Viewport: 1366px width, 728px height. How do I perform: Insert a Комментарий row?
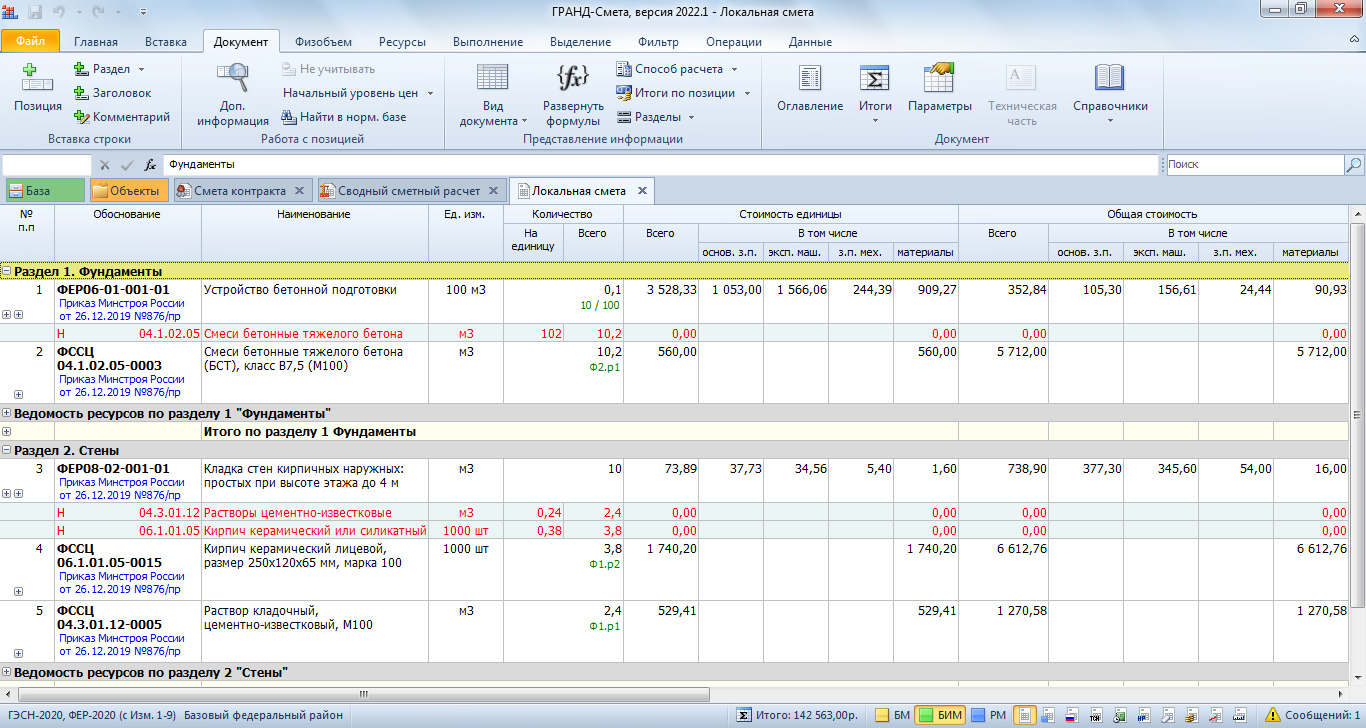121,117
